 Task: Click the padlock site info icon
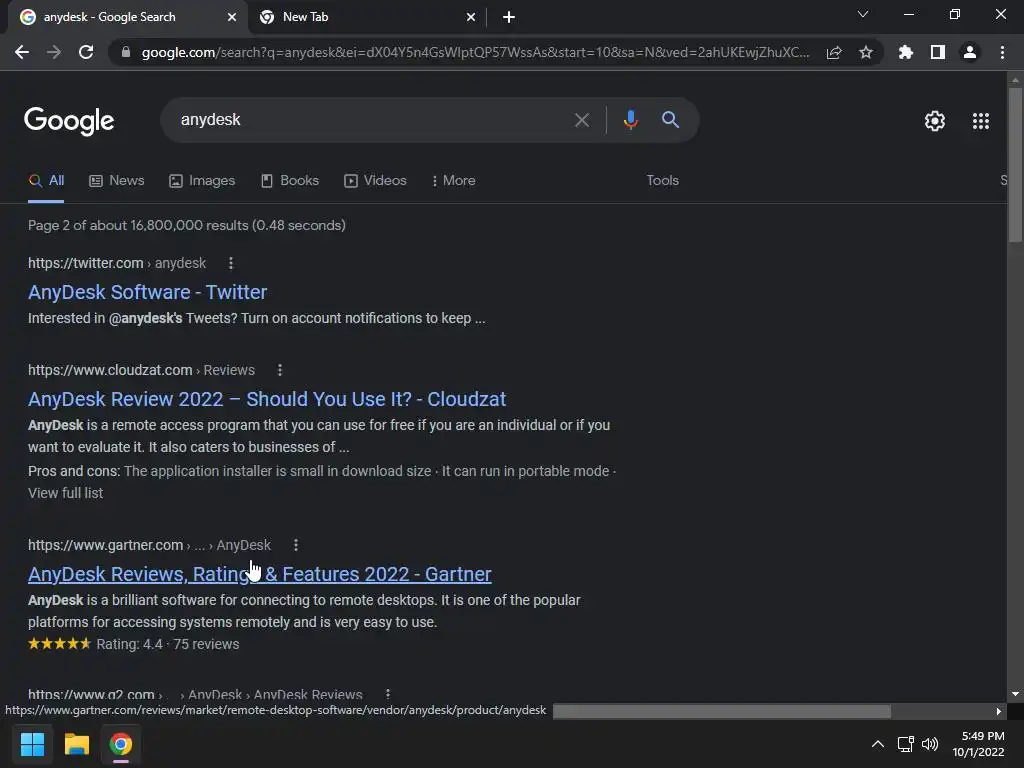126,52
